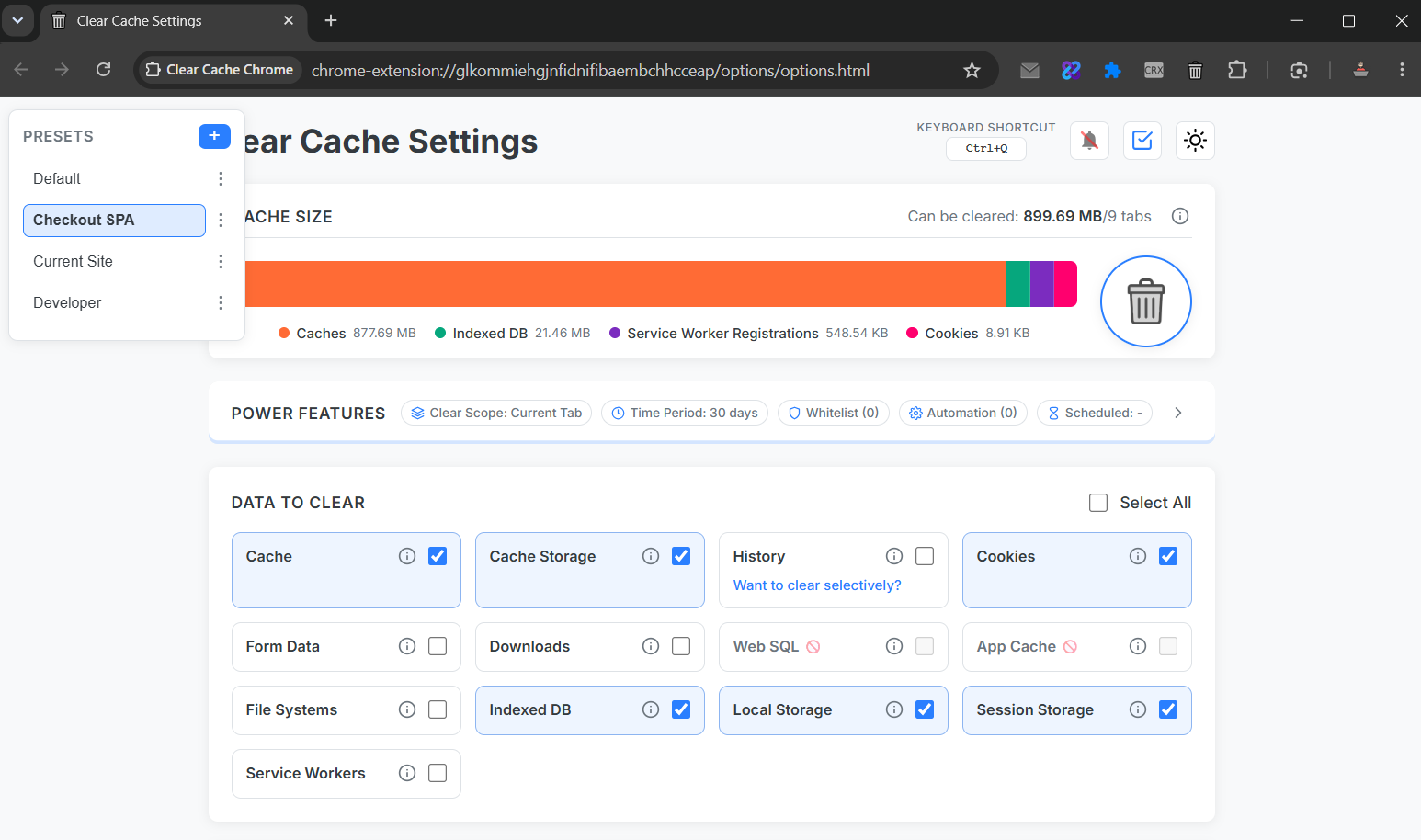This screenshot has height=840, width=1421.
Task: Select the Default preset
Action: [x=114, y=178]
